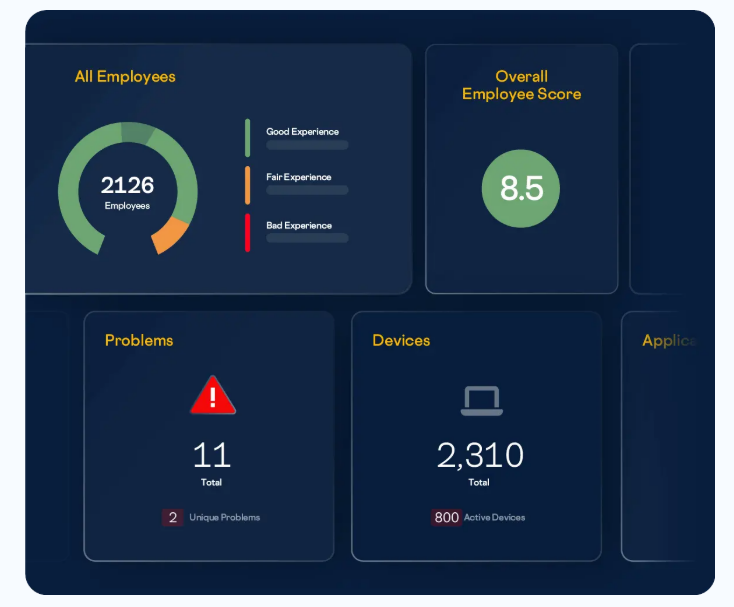Click the green 8.5 score circle
The height and width of the screenshot is (607, 734).
521,188
